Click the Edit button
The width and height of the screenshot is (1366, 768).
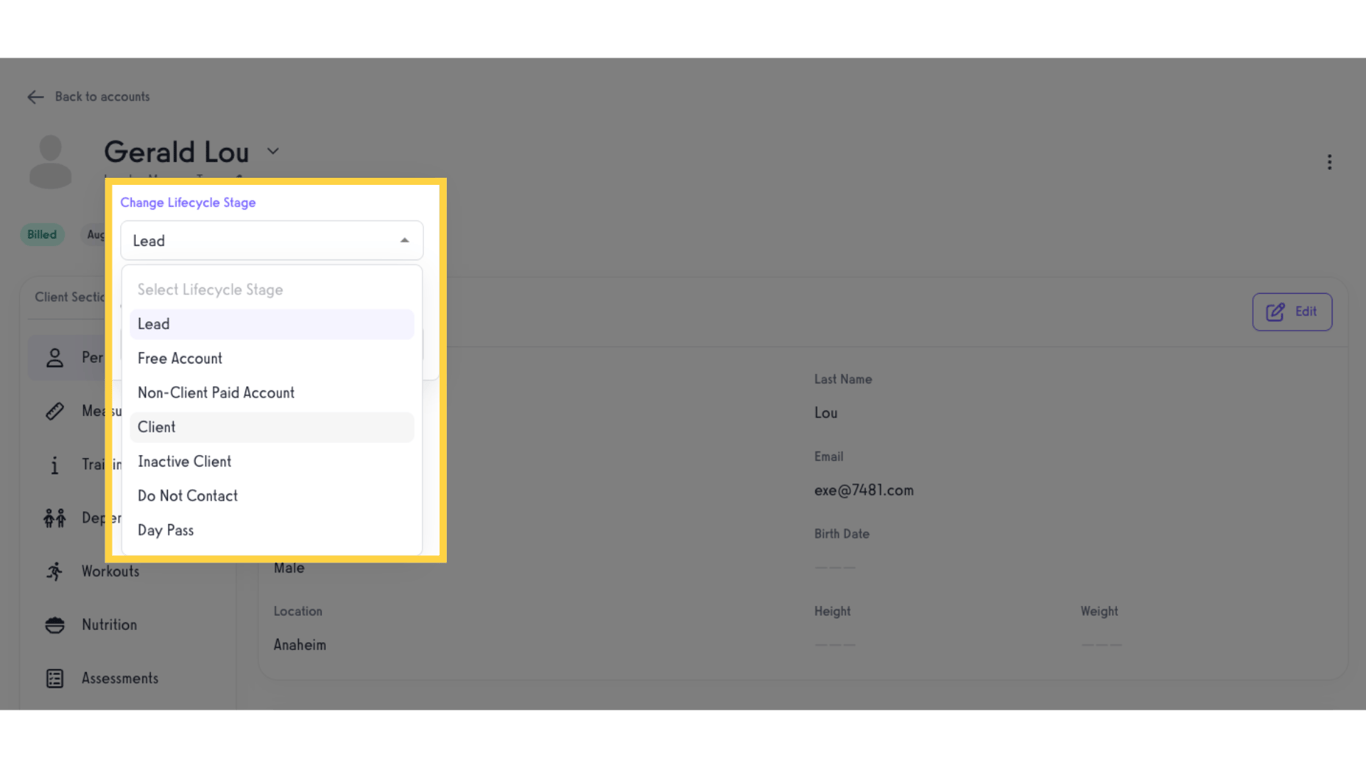[1292, 311]
